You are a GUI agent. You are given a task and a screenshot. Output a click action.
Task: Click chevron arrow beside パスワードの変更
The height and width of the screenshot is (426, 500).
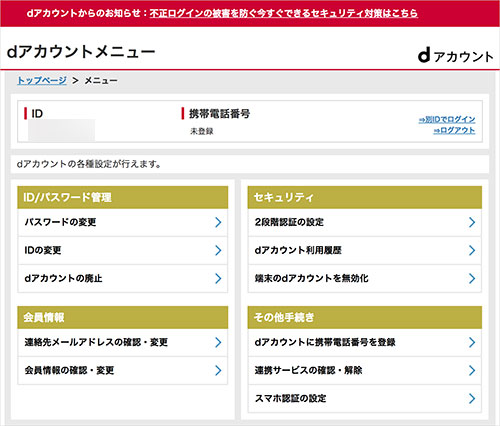pyautogui.click(x=218, y=222)
